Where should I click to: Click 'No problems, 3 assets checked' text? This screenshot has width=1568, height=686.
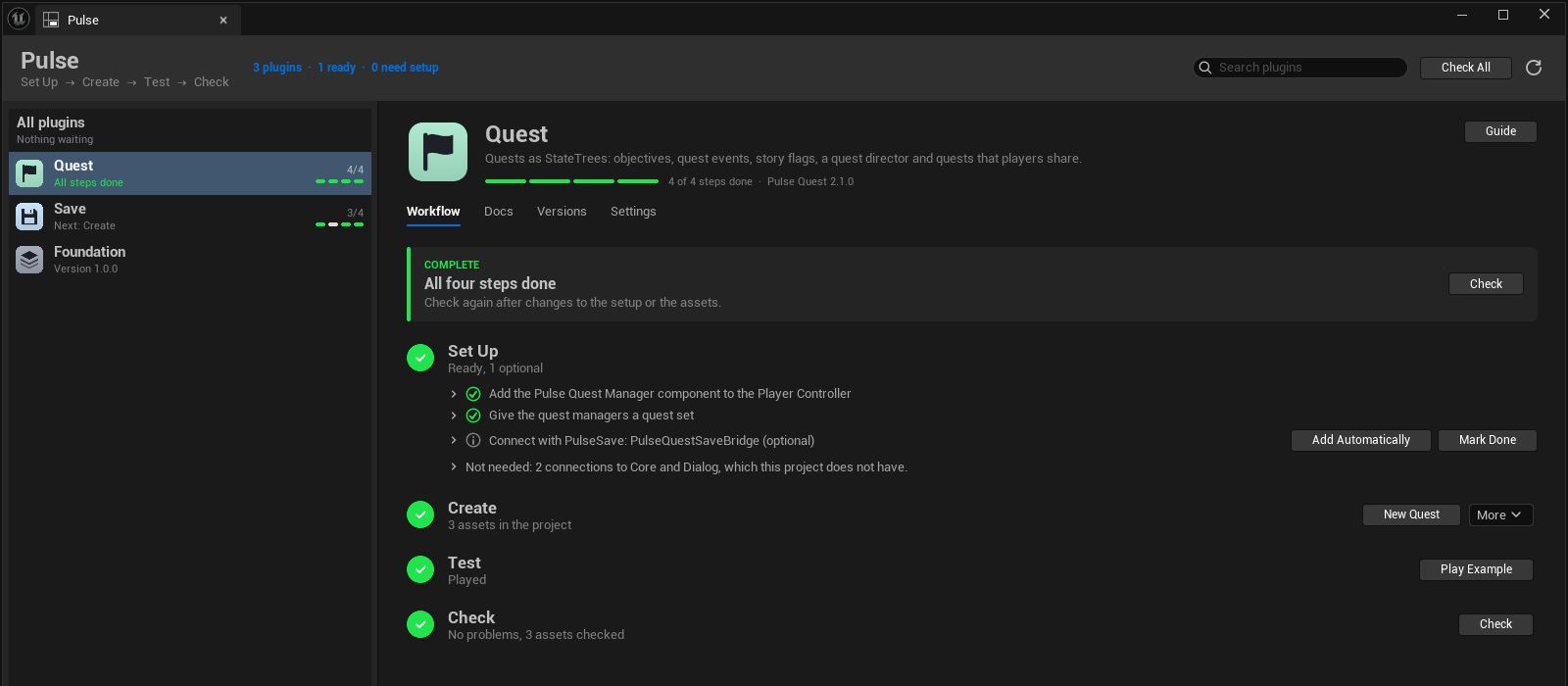536,635
